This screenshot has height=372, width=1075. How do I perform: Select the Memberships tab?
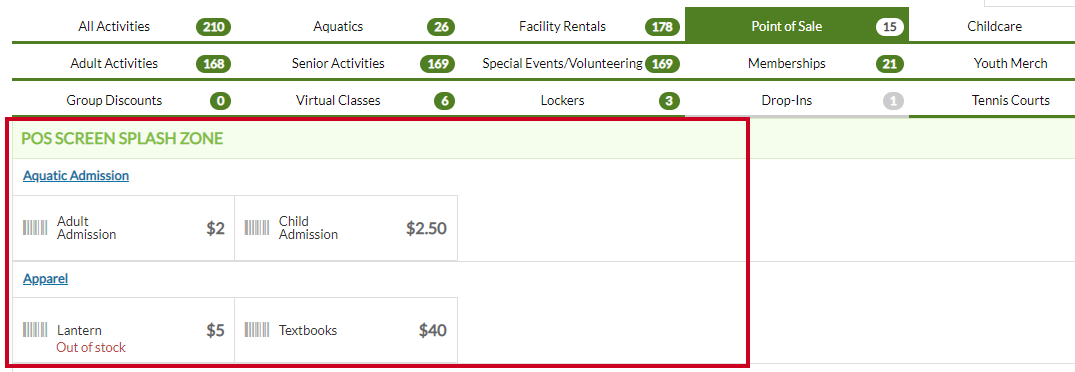[x=797, y=63]
